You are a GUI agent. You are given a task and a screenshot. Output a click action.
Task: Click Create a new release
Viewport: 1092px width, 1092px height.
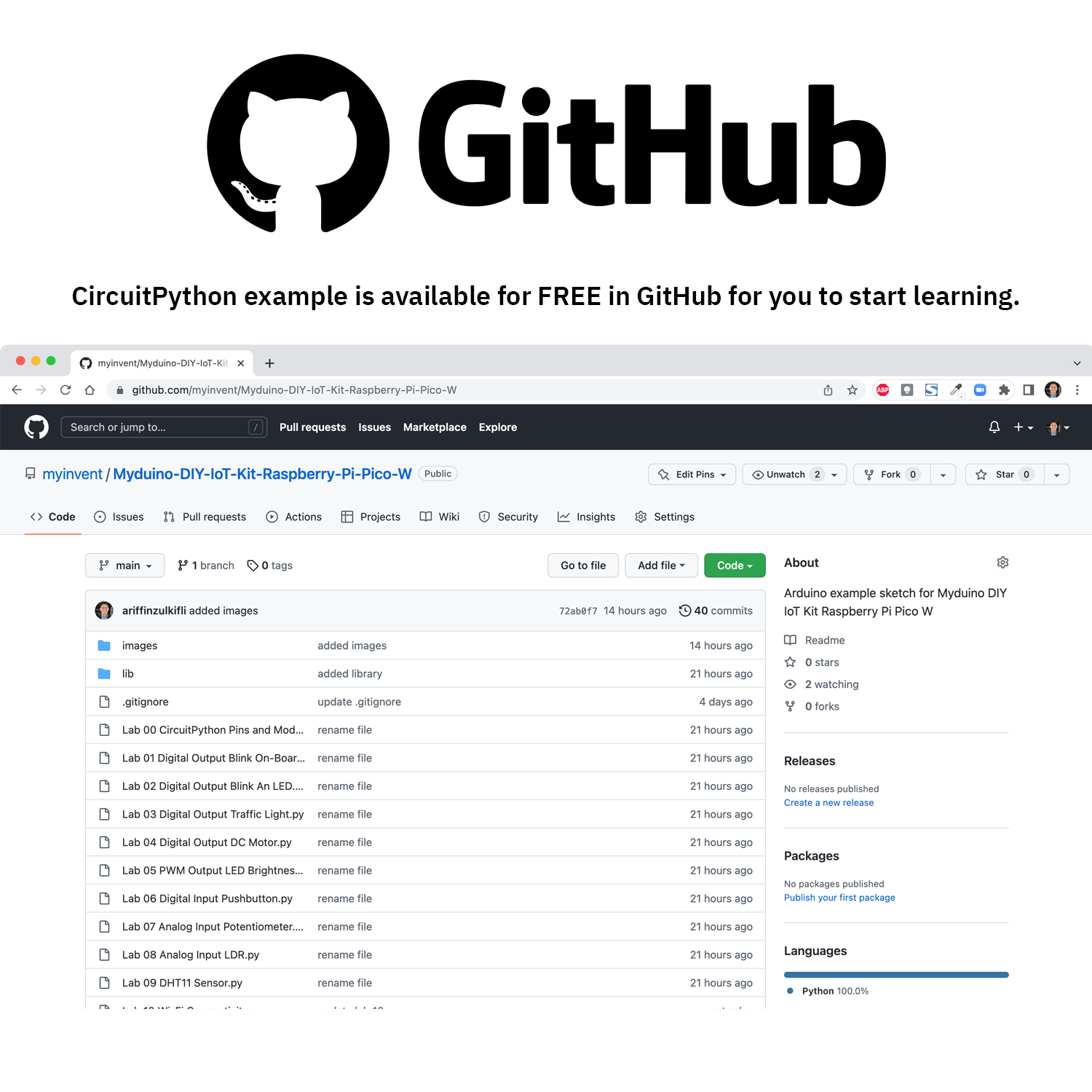(x=828, y=803)
